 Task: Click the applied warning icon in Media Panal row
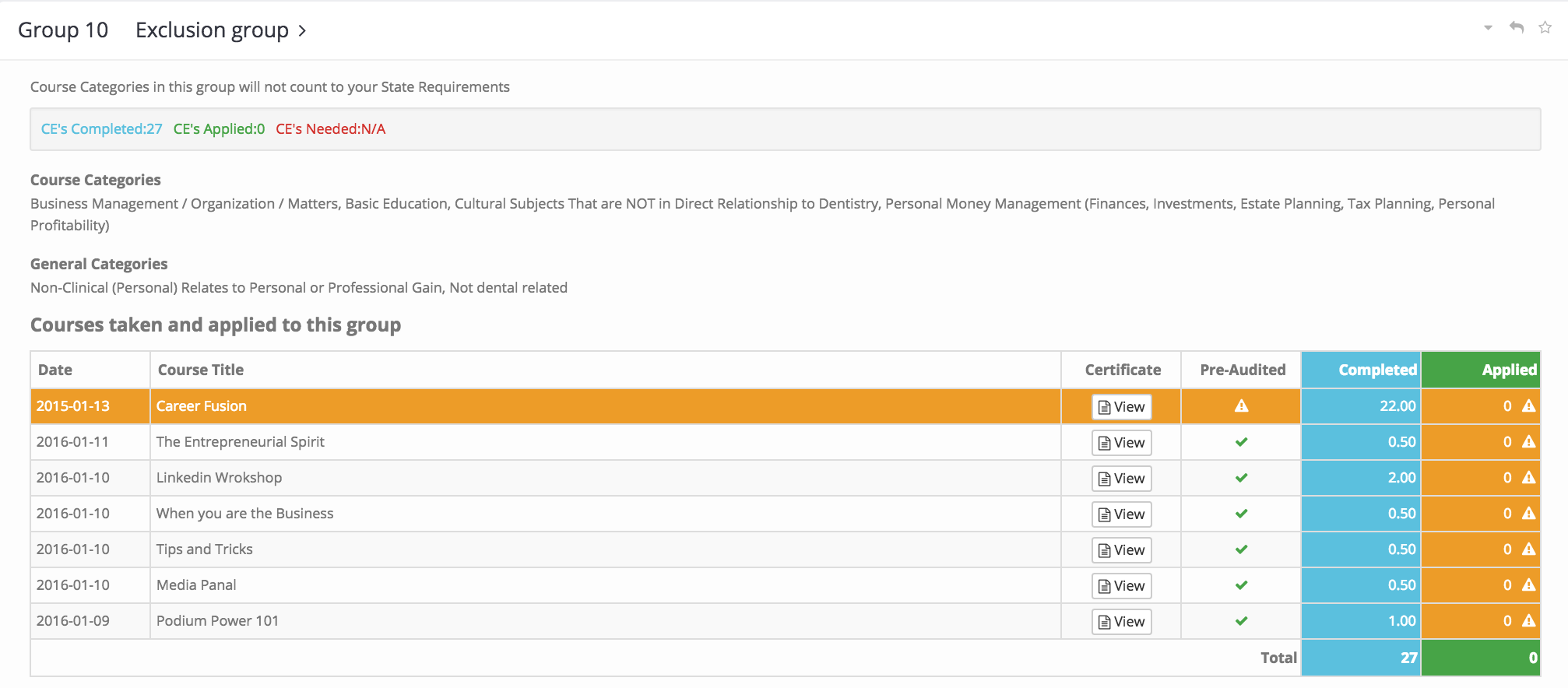[x=1529, y=584]
